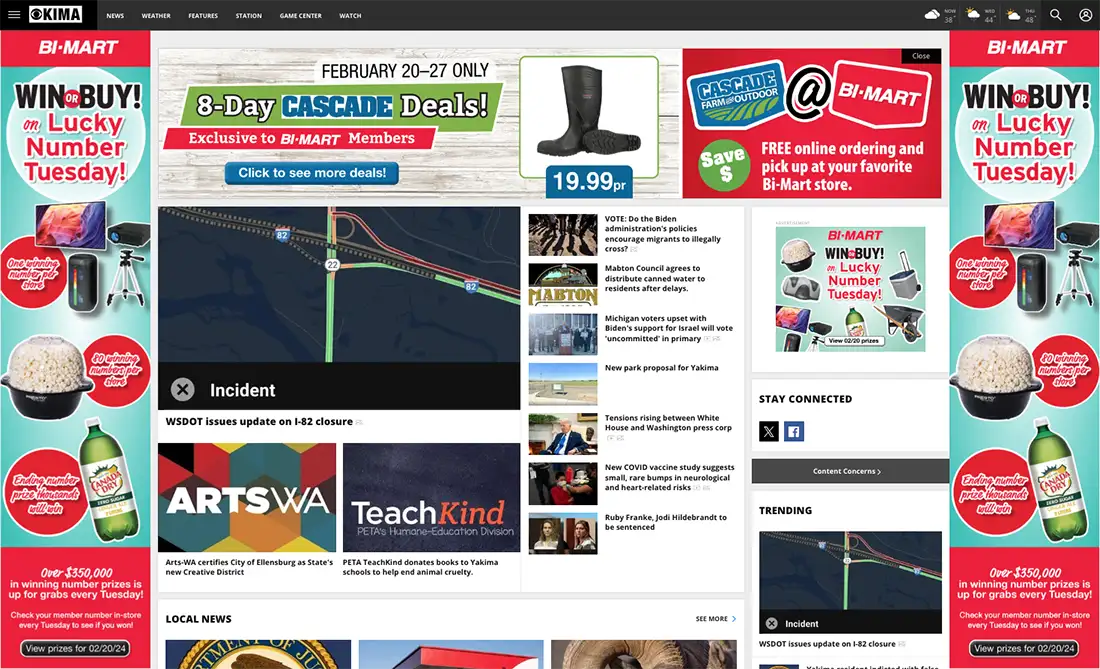Click the Win or Buy sidebar ad
This screenshot has height=669, width=1100.
[850, 288]
